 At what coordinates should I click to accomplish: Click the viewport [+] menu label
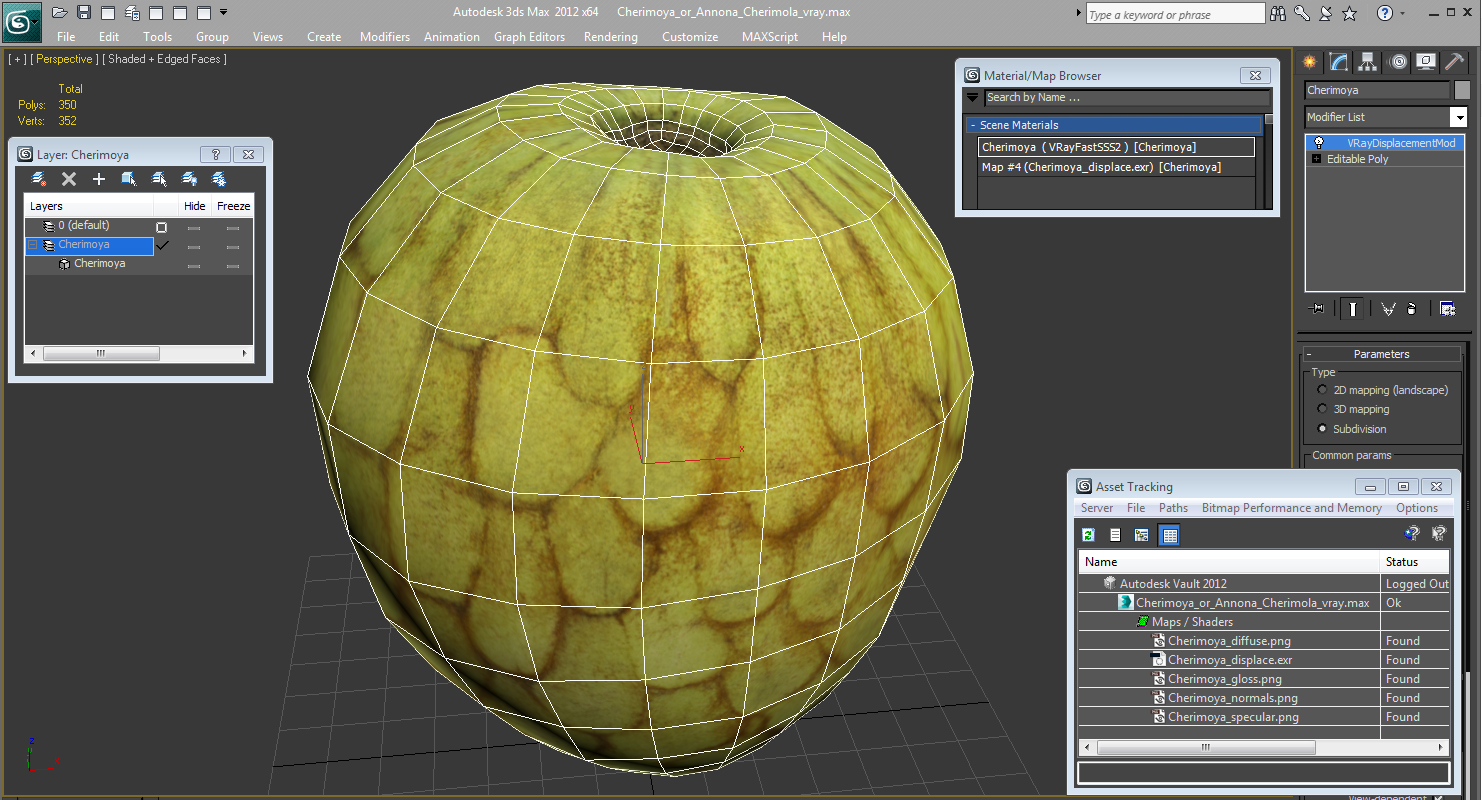[x=17, y=59]
